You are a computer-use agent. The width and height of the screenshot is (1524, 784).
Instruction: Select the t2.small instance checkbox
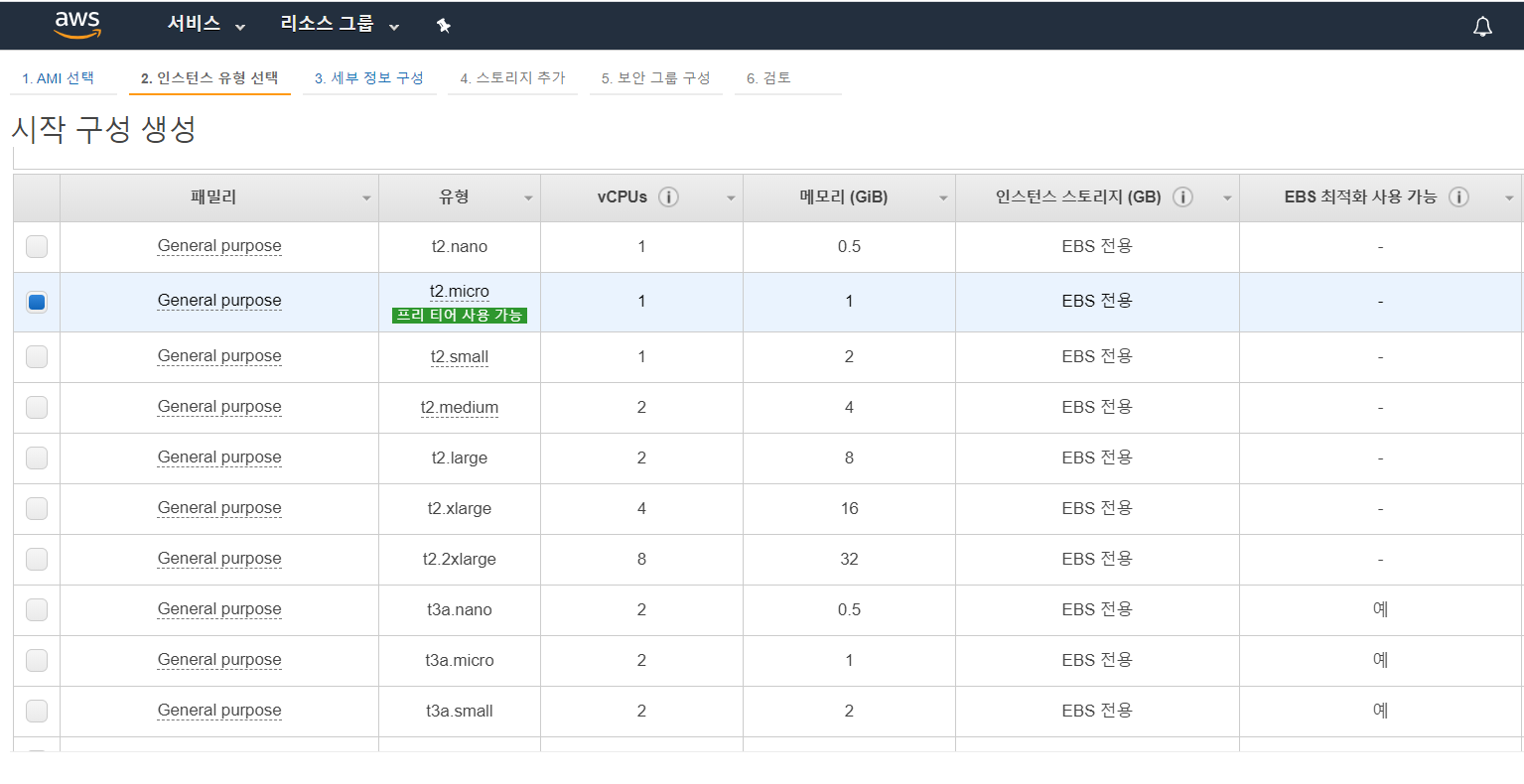[x=37, y=356]
